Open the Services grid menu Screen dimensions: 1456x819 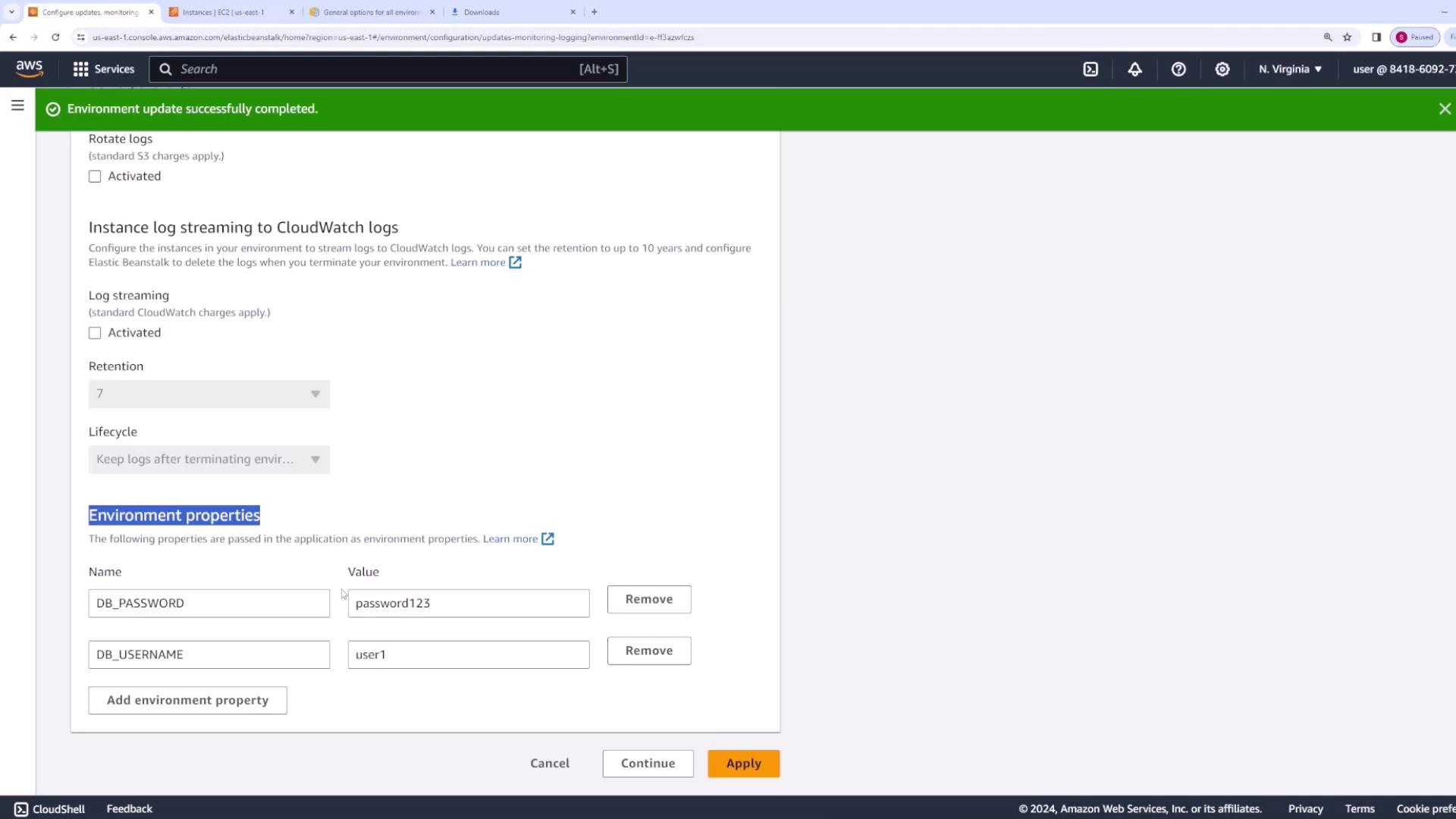(103, 69)
